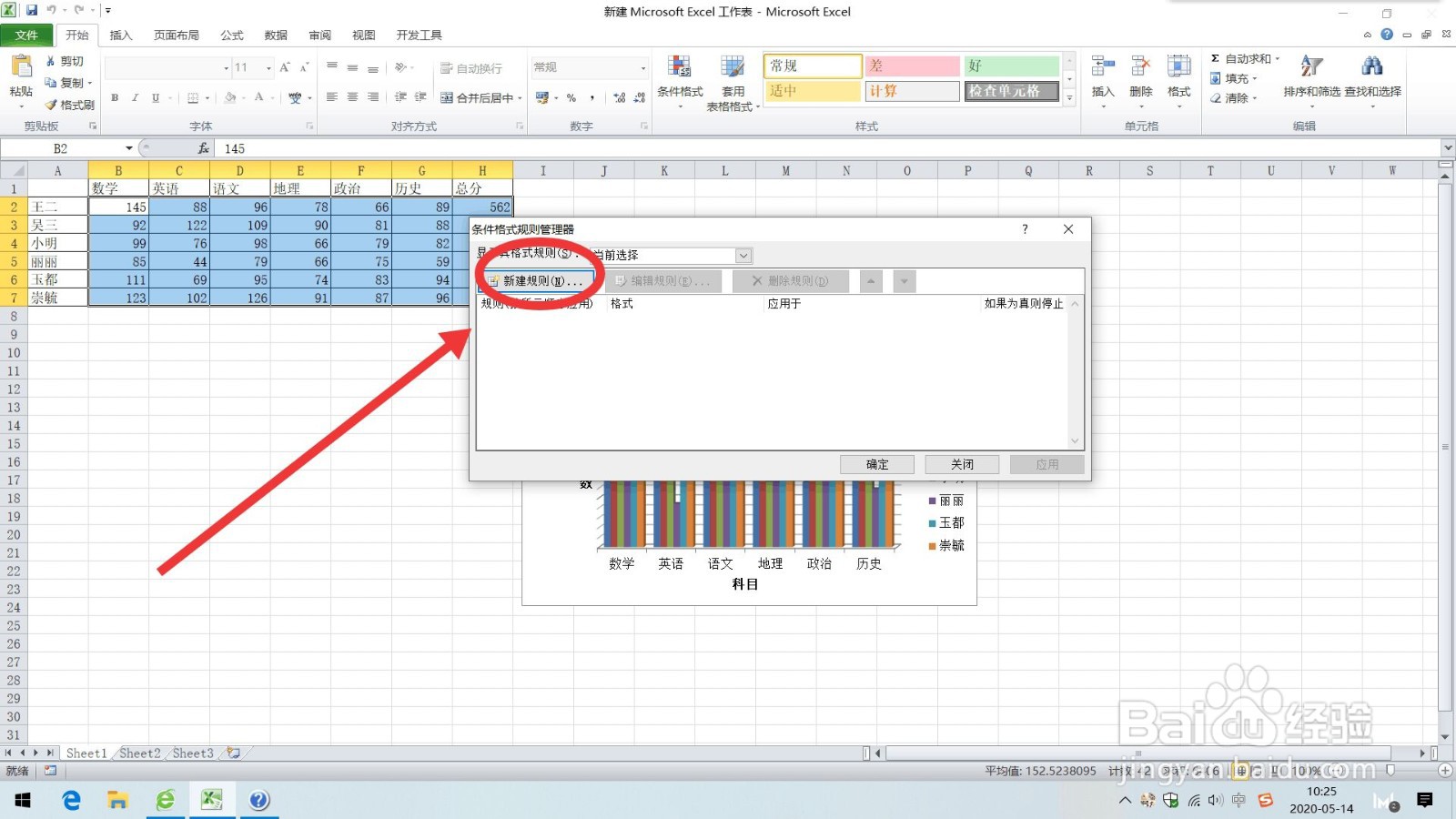Click New Rule (新建规则) button

pos(537,281)
